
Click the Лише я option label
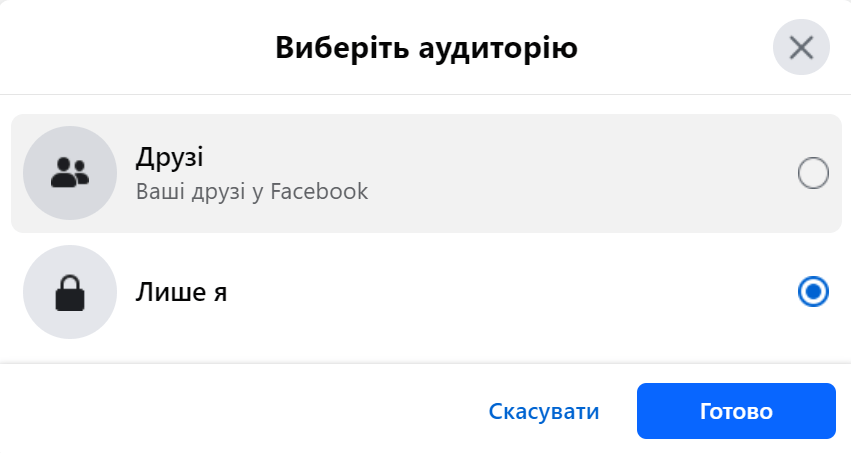click(181, 292)
